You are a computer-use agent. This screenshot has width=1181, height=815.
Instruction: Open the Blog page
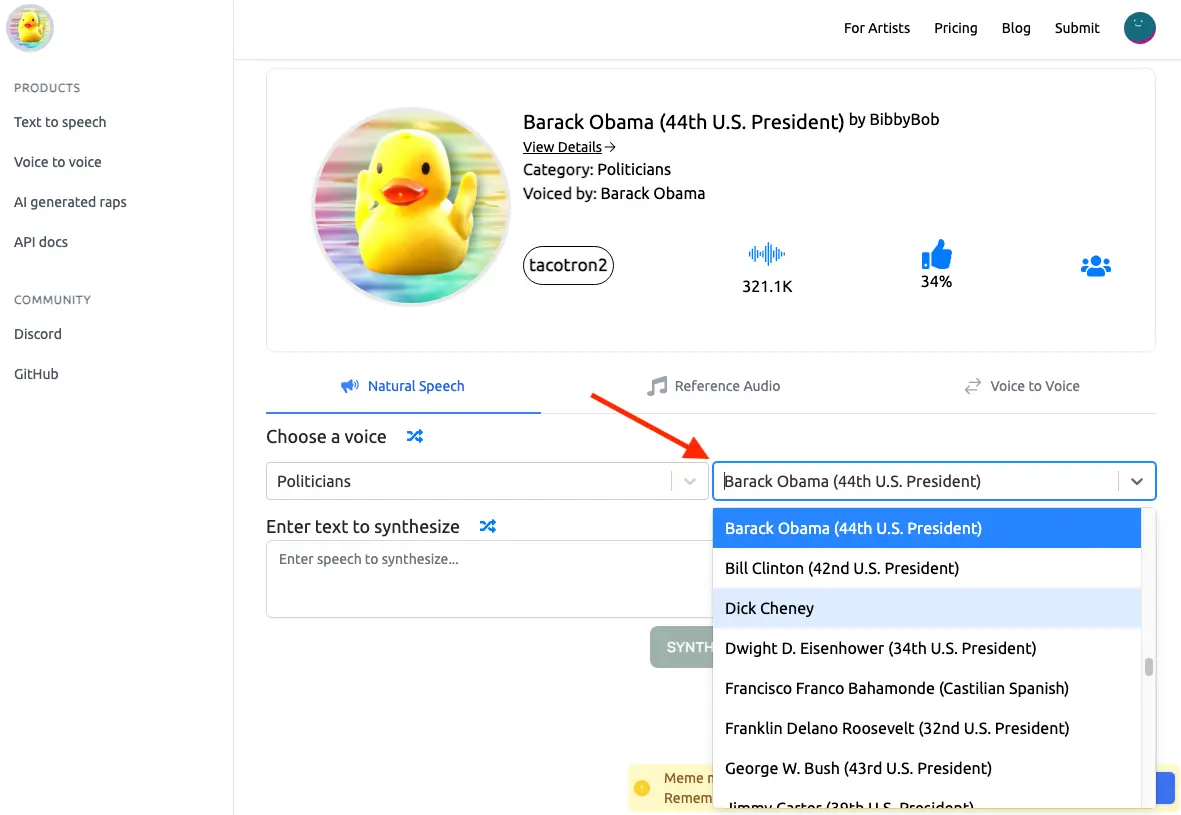tap(1016, 28)
